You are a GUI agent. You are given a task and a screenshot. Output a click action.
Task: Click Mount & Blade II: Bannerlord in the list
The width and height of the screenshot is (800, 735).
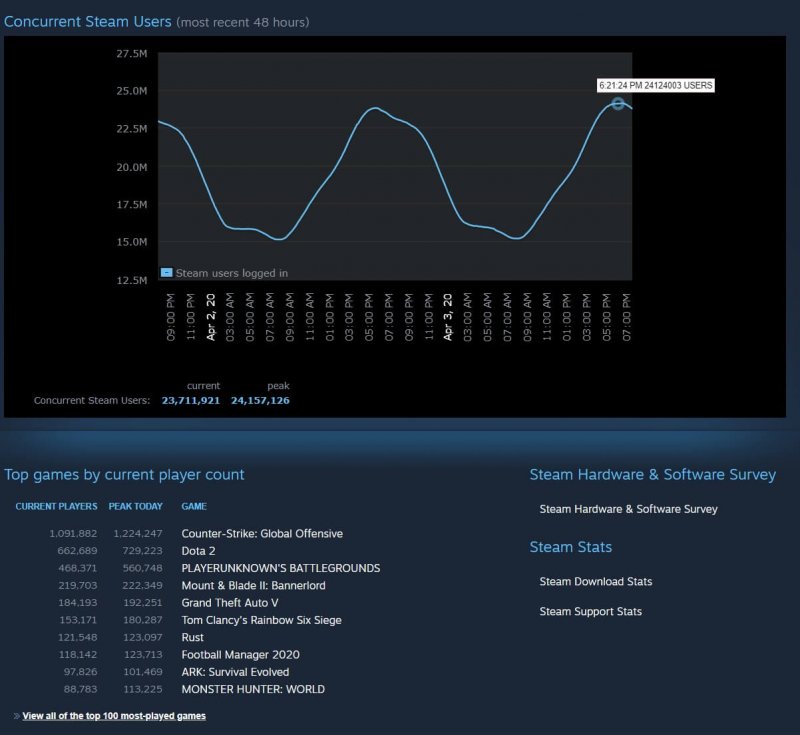tap(253, 585)
